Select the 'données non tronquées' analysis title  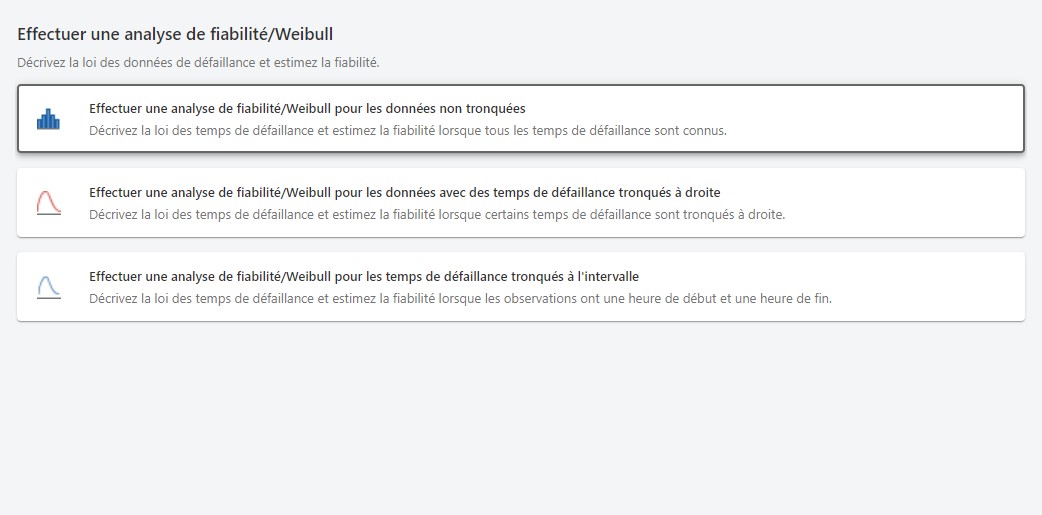(x=307, y=108)
